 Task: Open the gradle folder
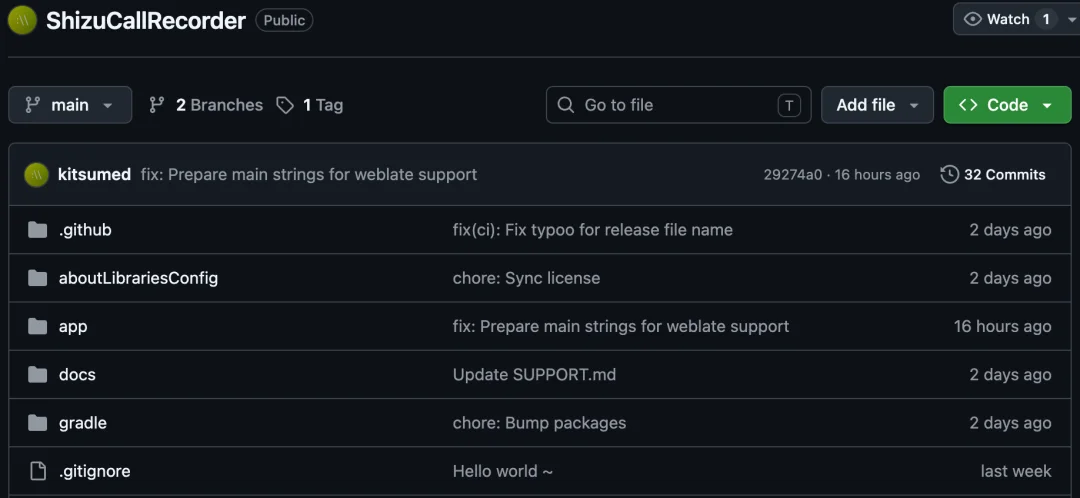83,423
